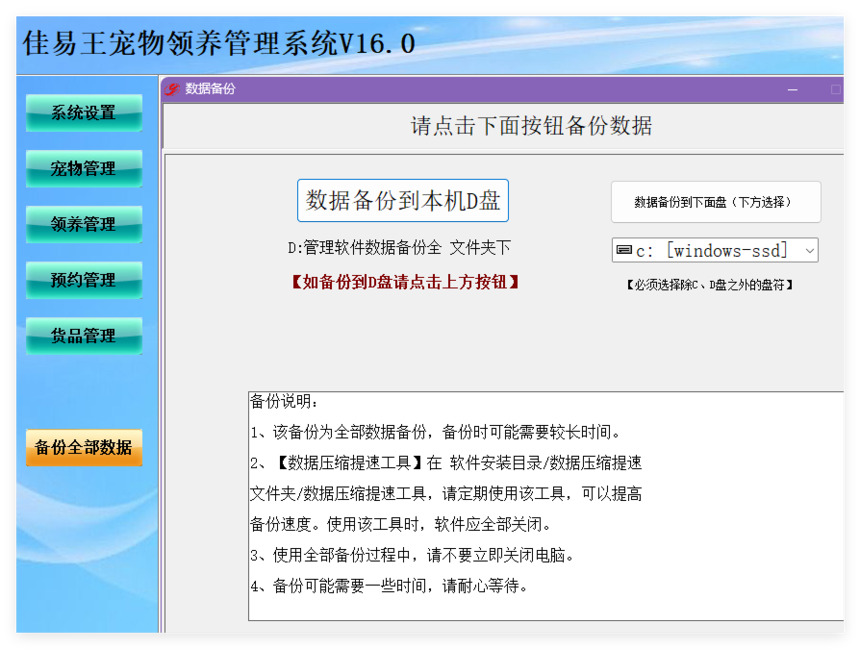Click the text 请点击下面按钮备份数据
Image resolution: width=860 pixels, height=649 pixels.
click(531, 126)
